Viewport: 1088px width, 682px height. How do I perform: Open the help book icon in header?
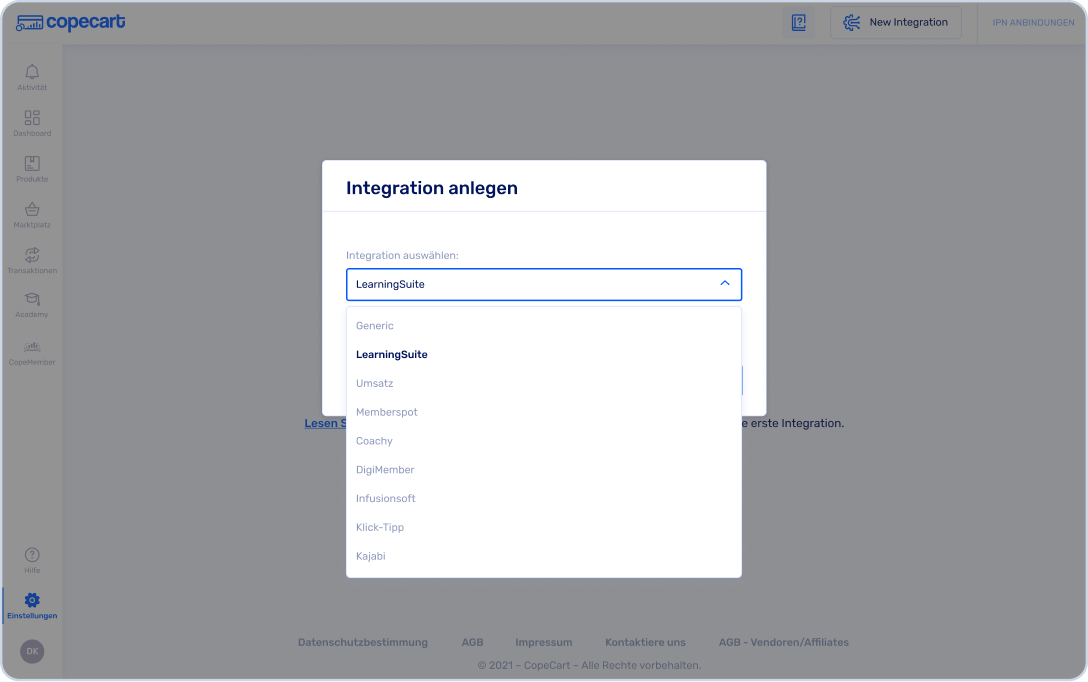pos(799,23)
